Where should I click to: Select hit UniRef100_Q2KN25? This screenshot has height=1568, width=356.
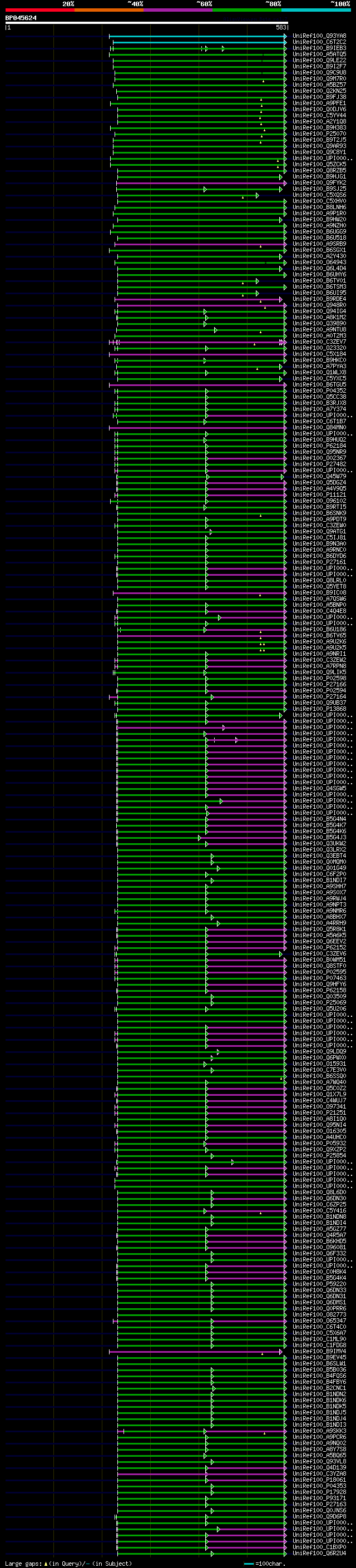(319, 91)
